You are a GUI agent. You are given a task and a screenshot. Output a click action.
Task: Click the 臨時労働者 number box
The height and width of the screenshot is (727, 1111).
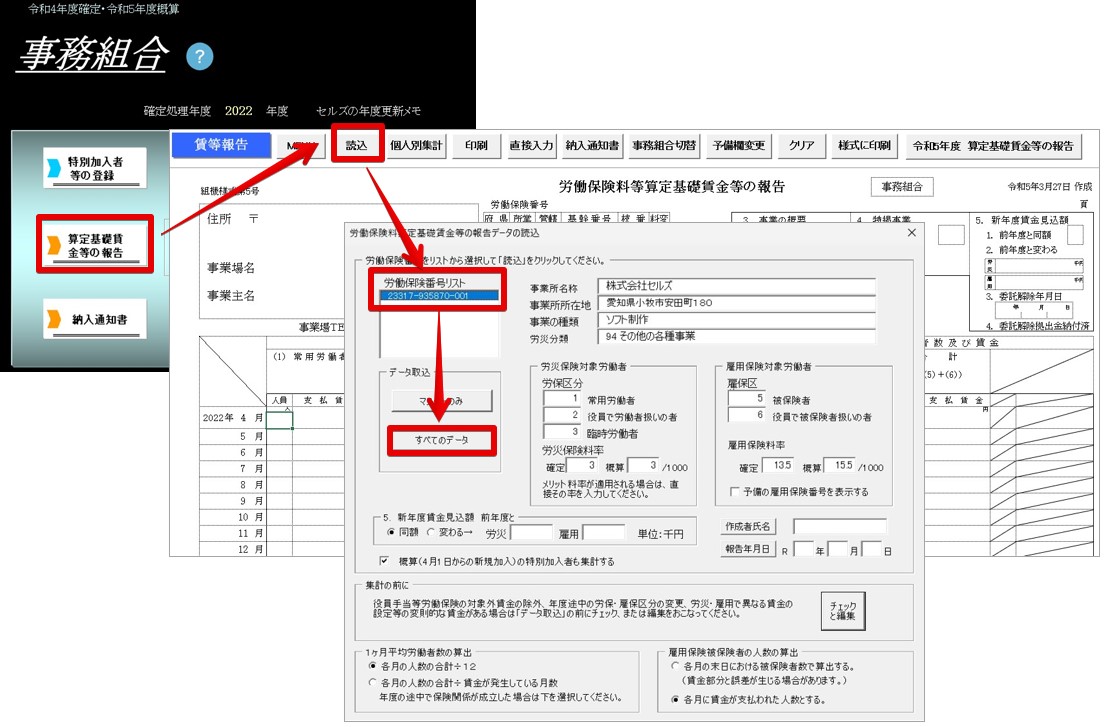pos(562,432)
